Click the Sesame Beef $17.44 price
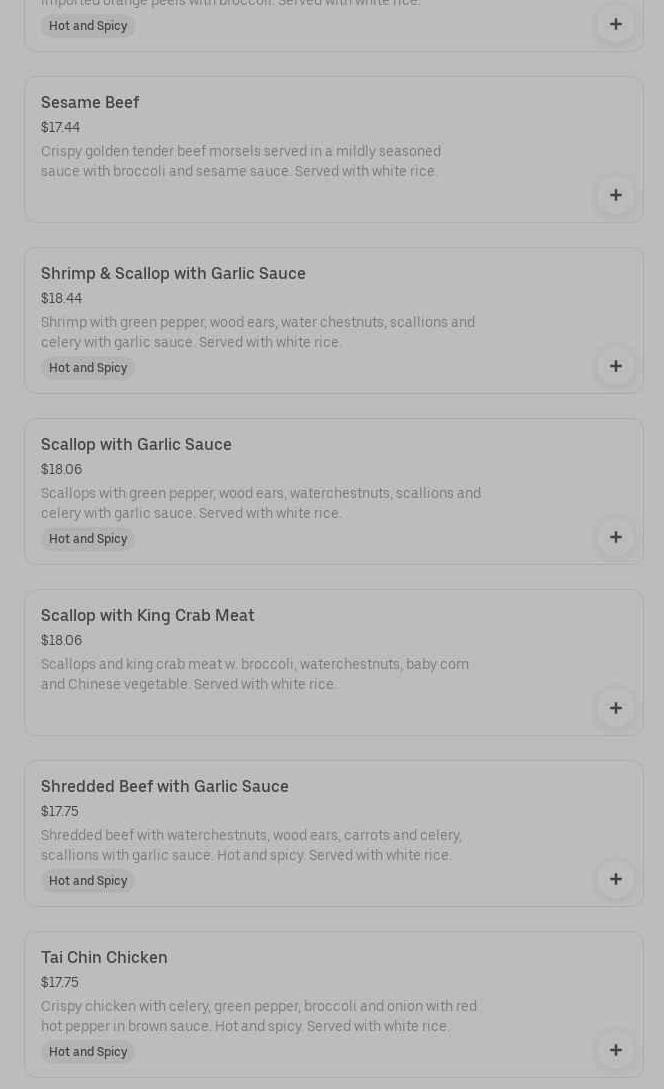Viewport: 664px width, 1089px height. (x=60, y=127)
